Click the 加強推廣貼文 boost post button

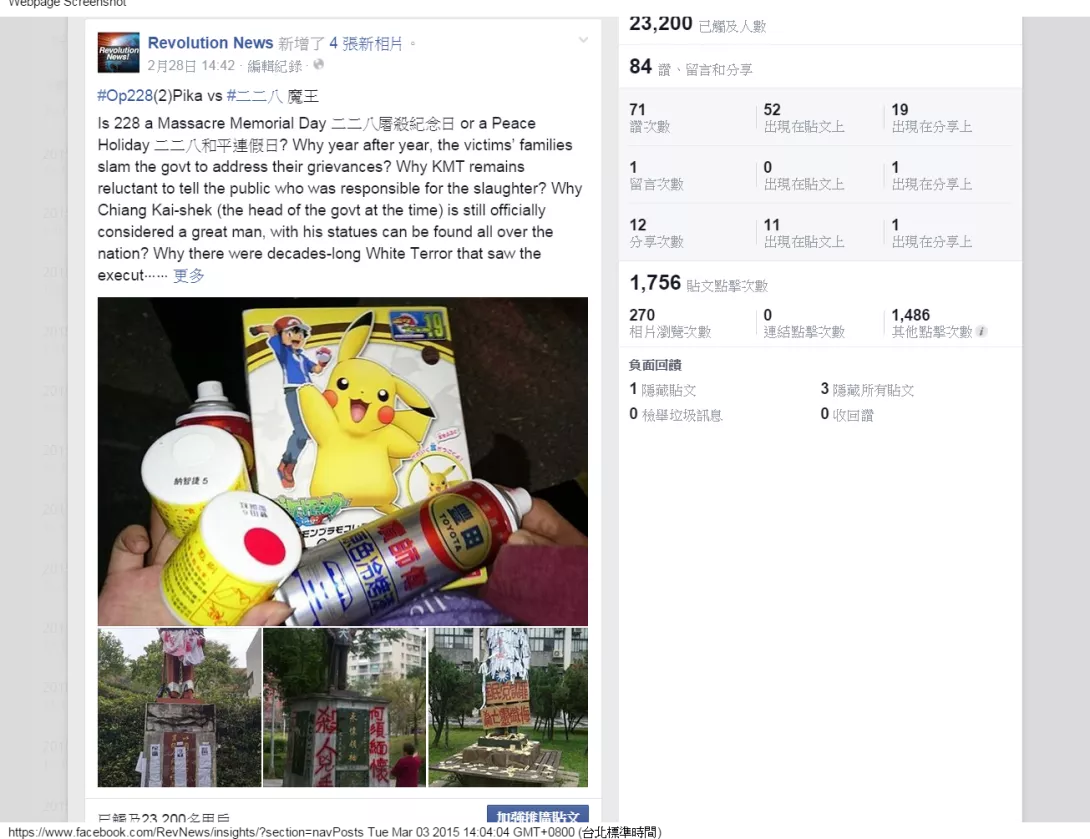coord(538,815)
